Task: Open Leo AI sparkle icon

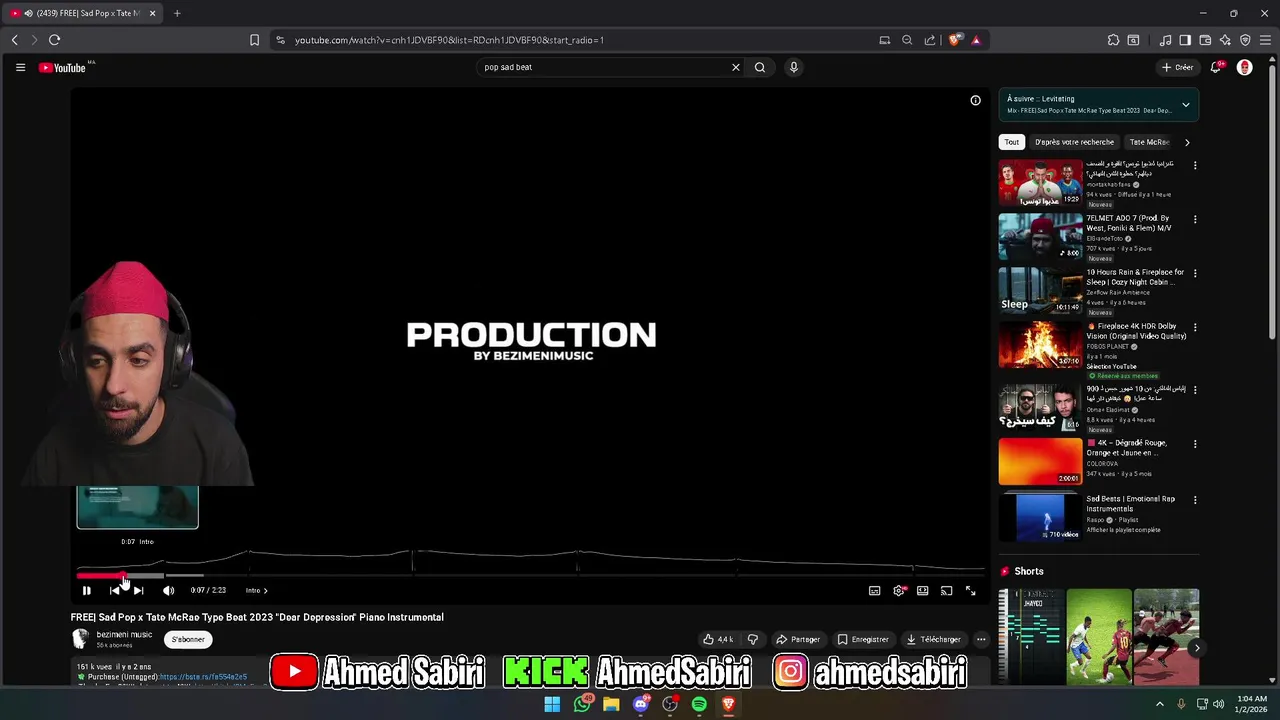Action: tap(1225, 40)
